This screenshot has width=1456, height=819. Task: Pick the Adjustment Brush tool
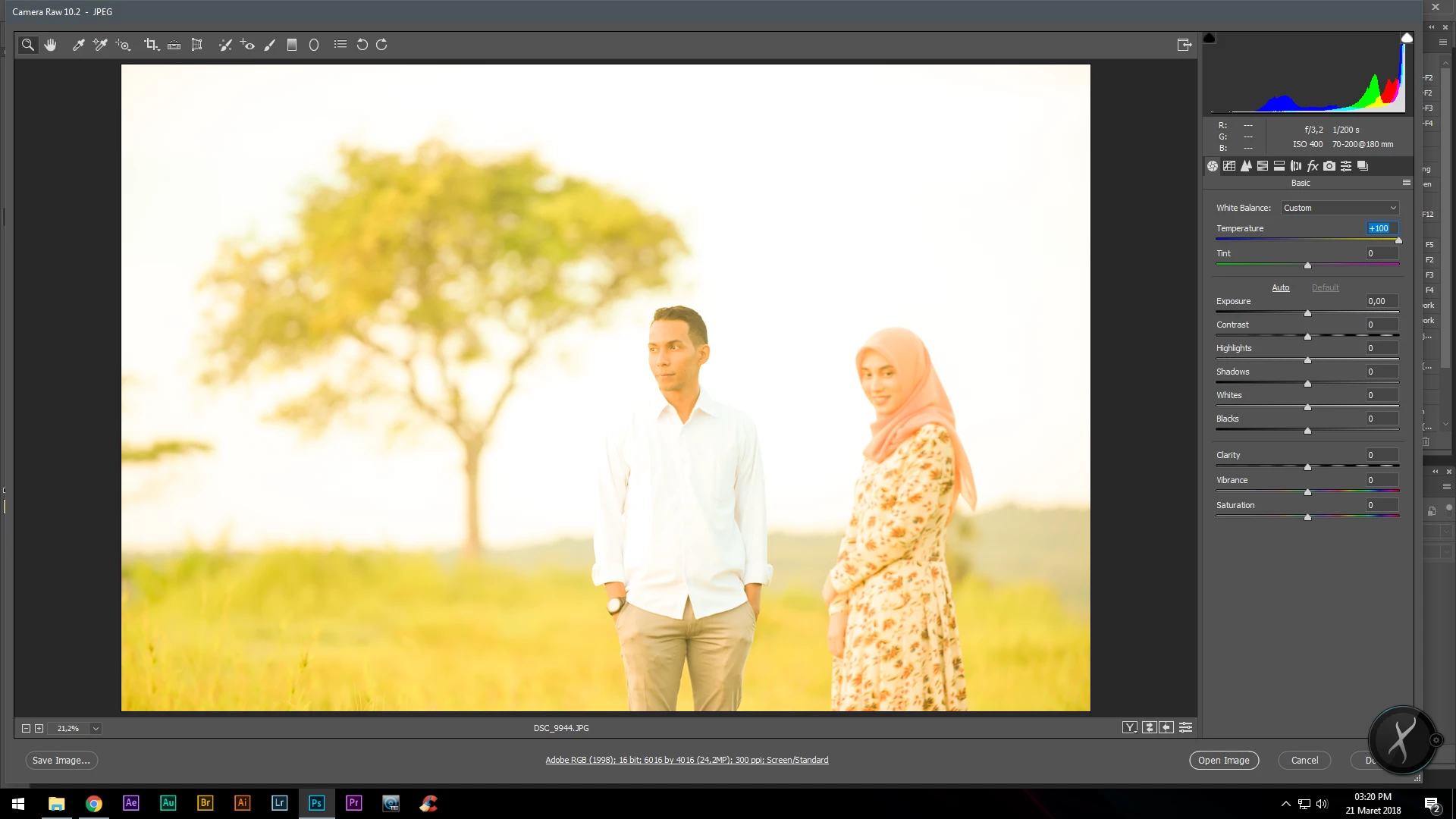269,45
